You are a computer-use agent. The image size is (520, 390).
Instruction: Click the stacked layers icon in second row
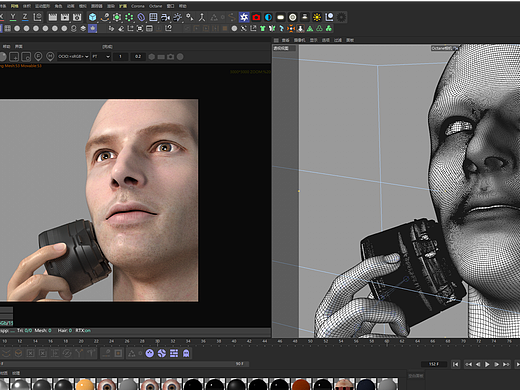[83, 28]
